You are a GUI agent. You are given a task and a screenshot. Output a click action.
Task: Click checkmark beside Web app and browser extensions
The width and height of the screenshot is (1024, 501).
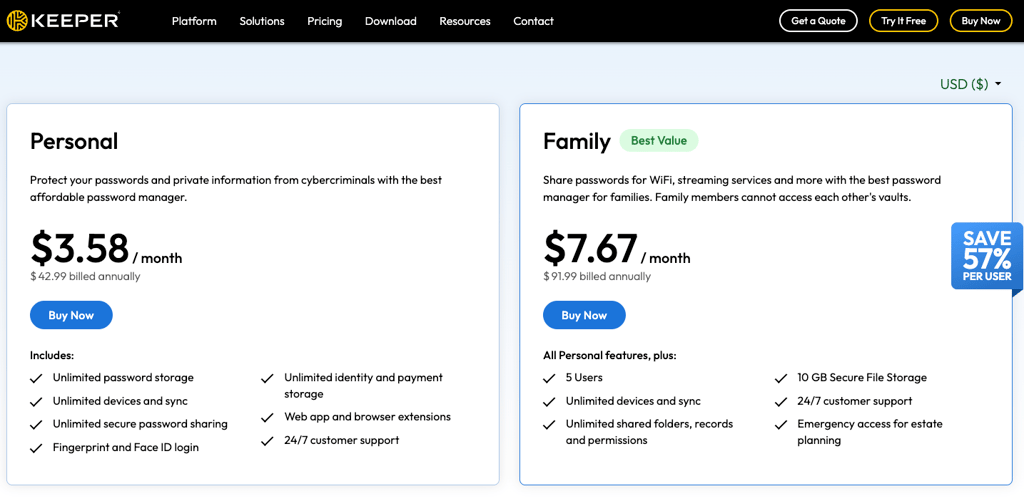(267, 417)
